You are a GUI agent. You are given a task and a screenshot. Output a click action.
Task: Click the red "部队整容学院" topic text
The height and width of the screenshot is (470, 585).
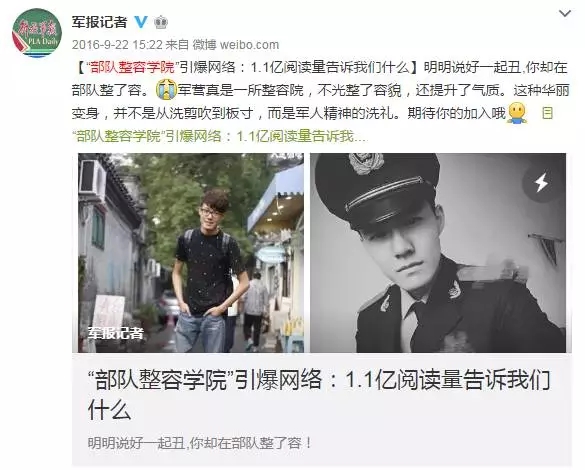click(x=131, y=68)
